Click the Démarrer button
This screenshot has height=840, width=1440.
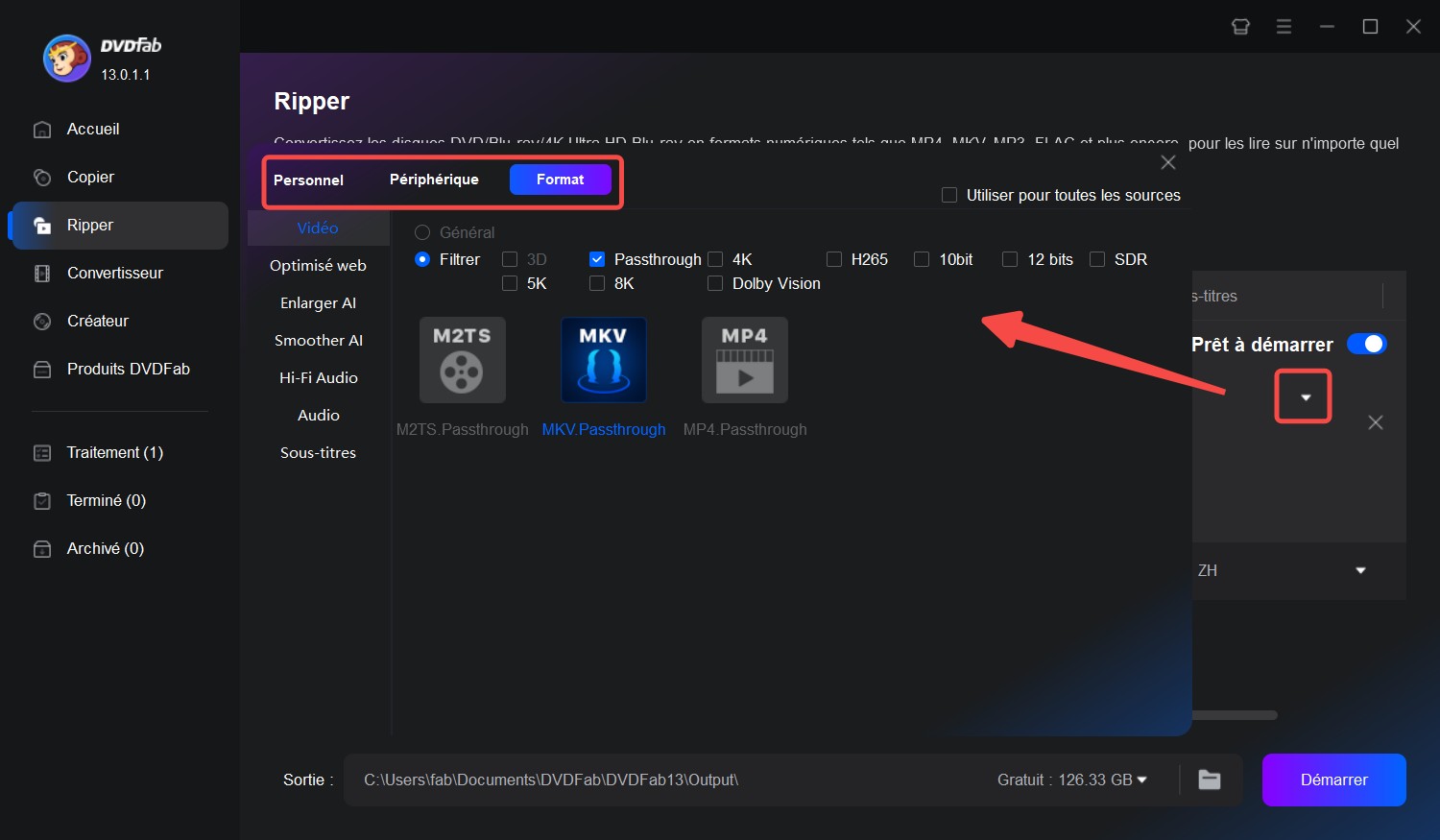(x=1333, y=780)
